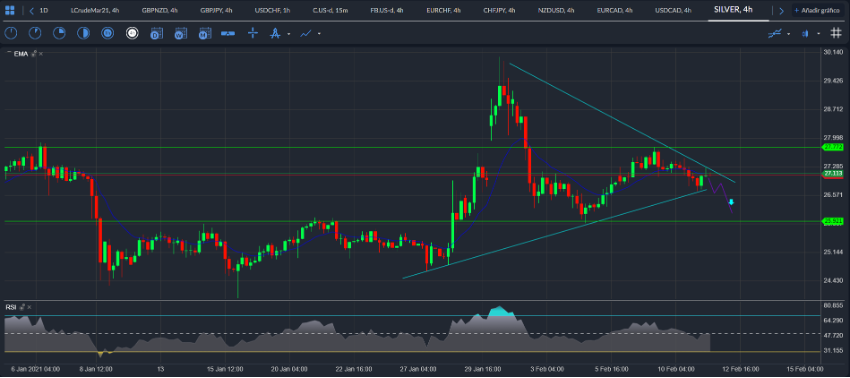Switch to the USDCAD, 4h tab
Screen dimensions: 850x378
coord(673,10)
